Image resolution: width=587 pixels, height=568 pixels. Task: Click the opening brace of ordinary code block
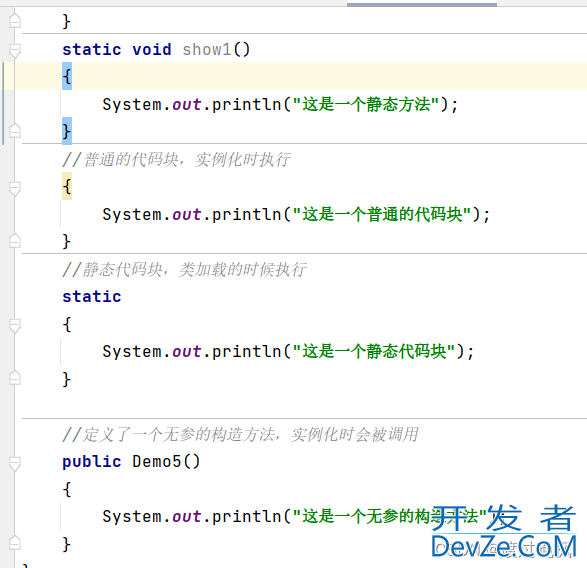pos(67,186)
